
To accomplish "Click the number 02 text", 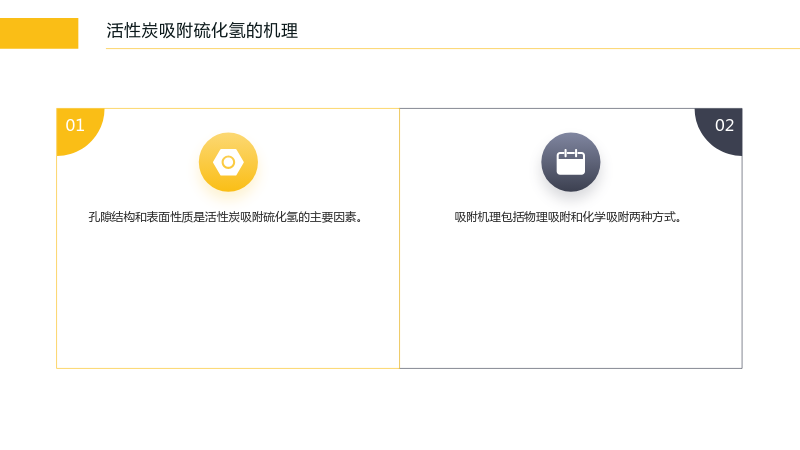I will 724,125.
